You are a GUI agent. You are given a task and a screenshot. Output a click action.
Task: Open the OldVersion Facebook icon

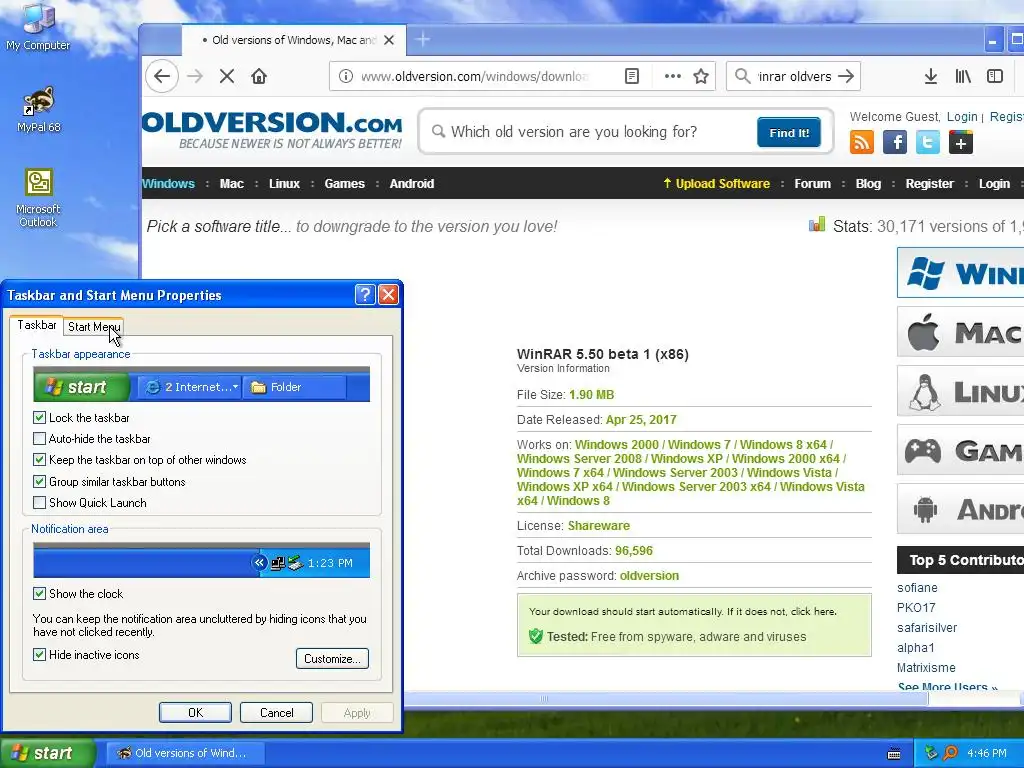point(895,142)
